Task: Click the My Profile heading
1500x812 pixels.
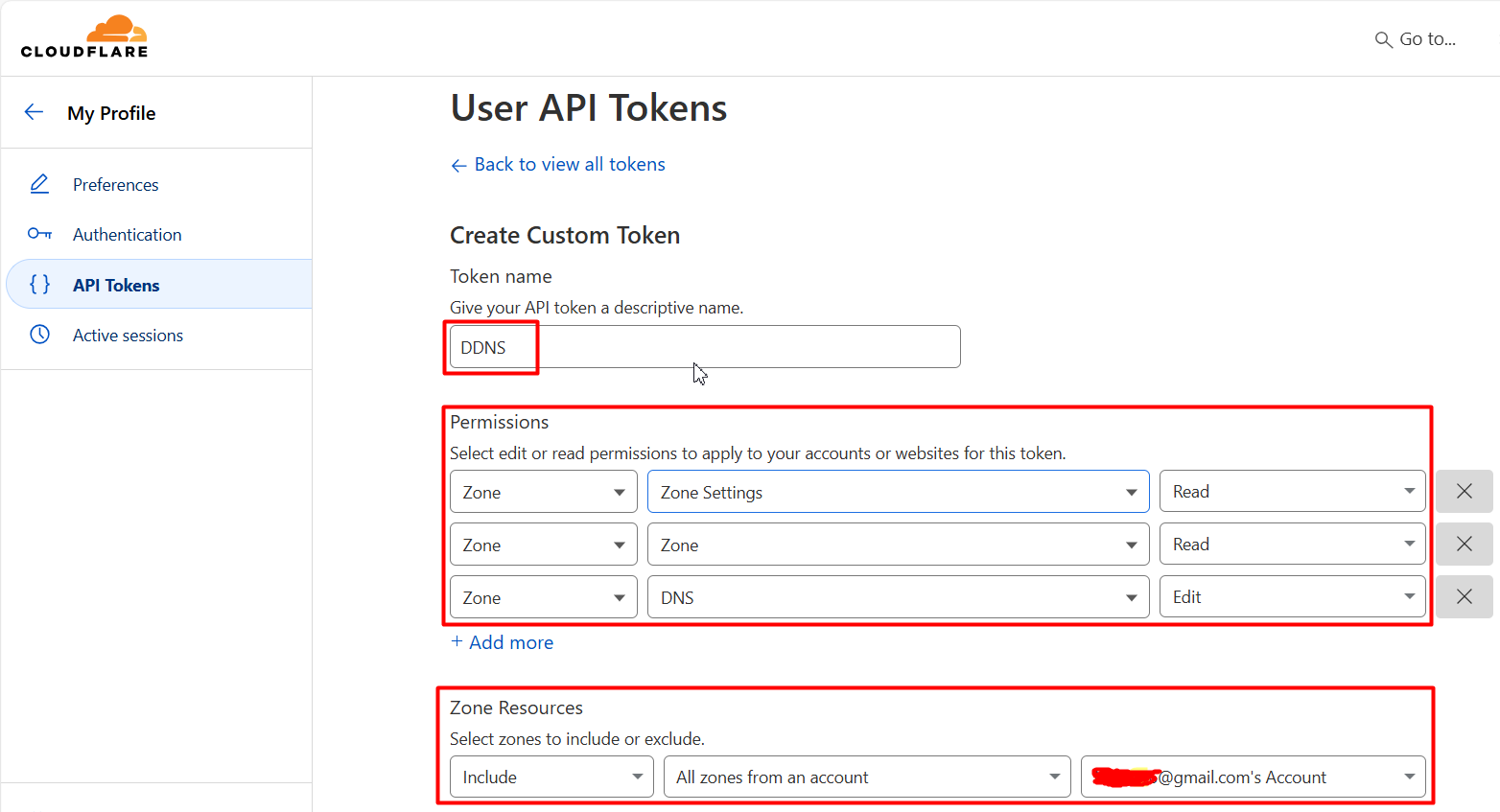Action: pos(111,113)
